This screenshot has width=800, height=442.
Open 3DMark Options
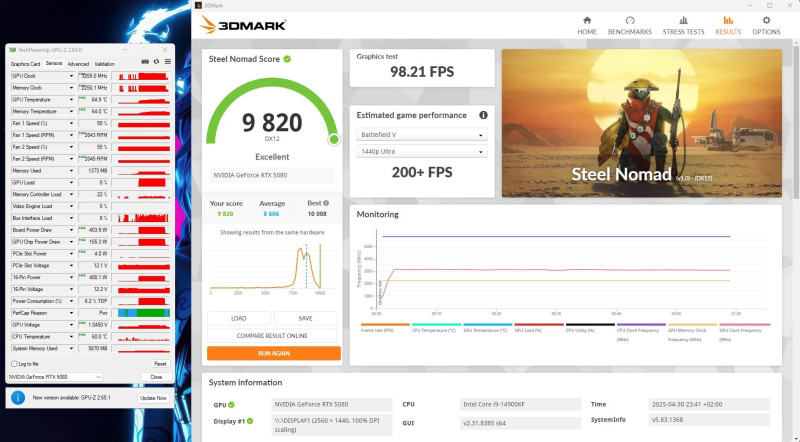pos(766,25)
